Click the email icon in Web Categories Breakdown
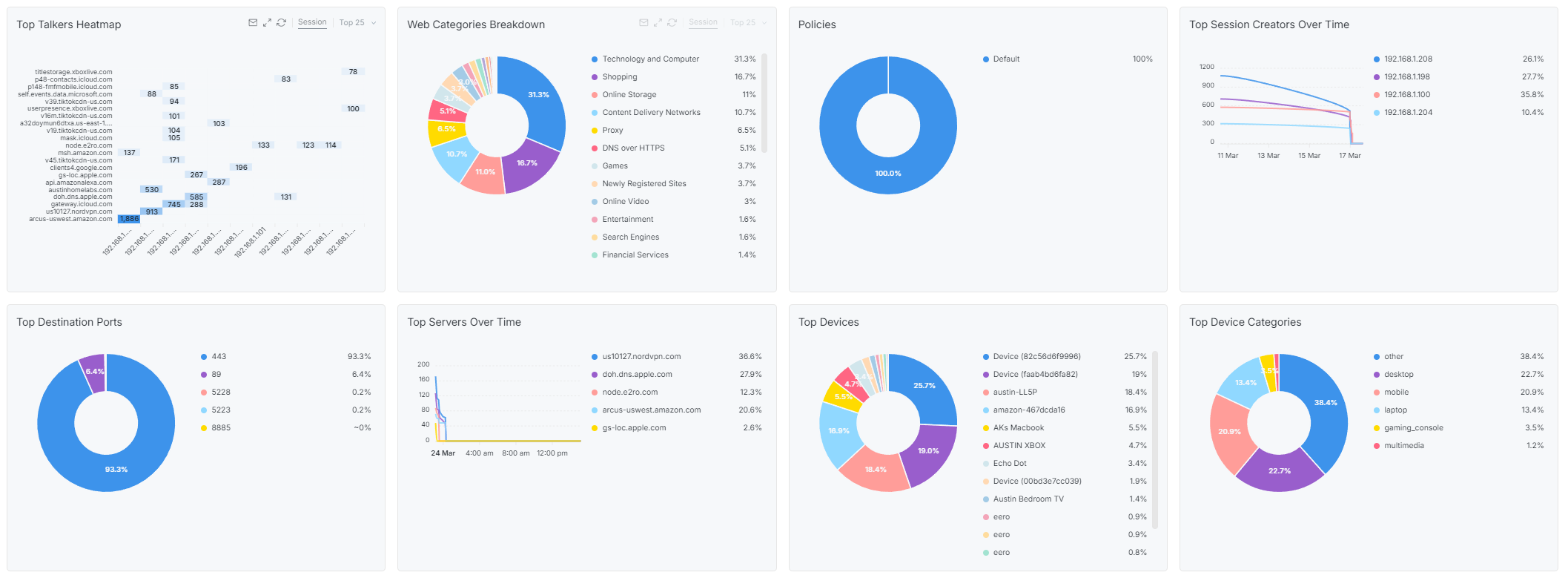Image resolution: width=1568 pixels, height=578 pixels. click(x=644, y=23)
